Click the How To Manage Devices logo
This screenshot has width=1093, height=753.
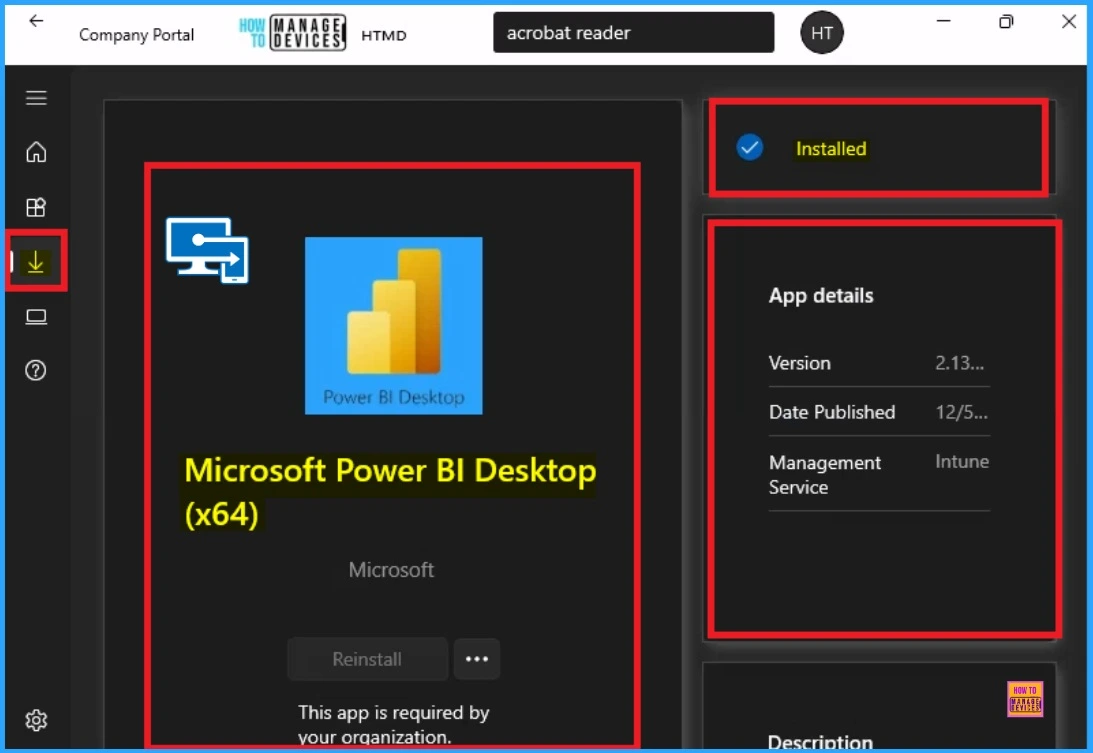[292, 33]
